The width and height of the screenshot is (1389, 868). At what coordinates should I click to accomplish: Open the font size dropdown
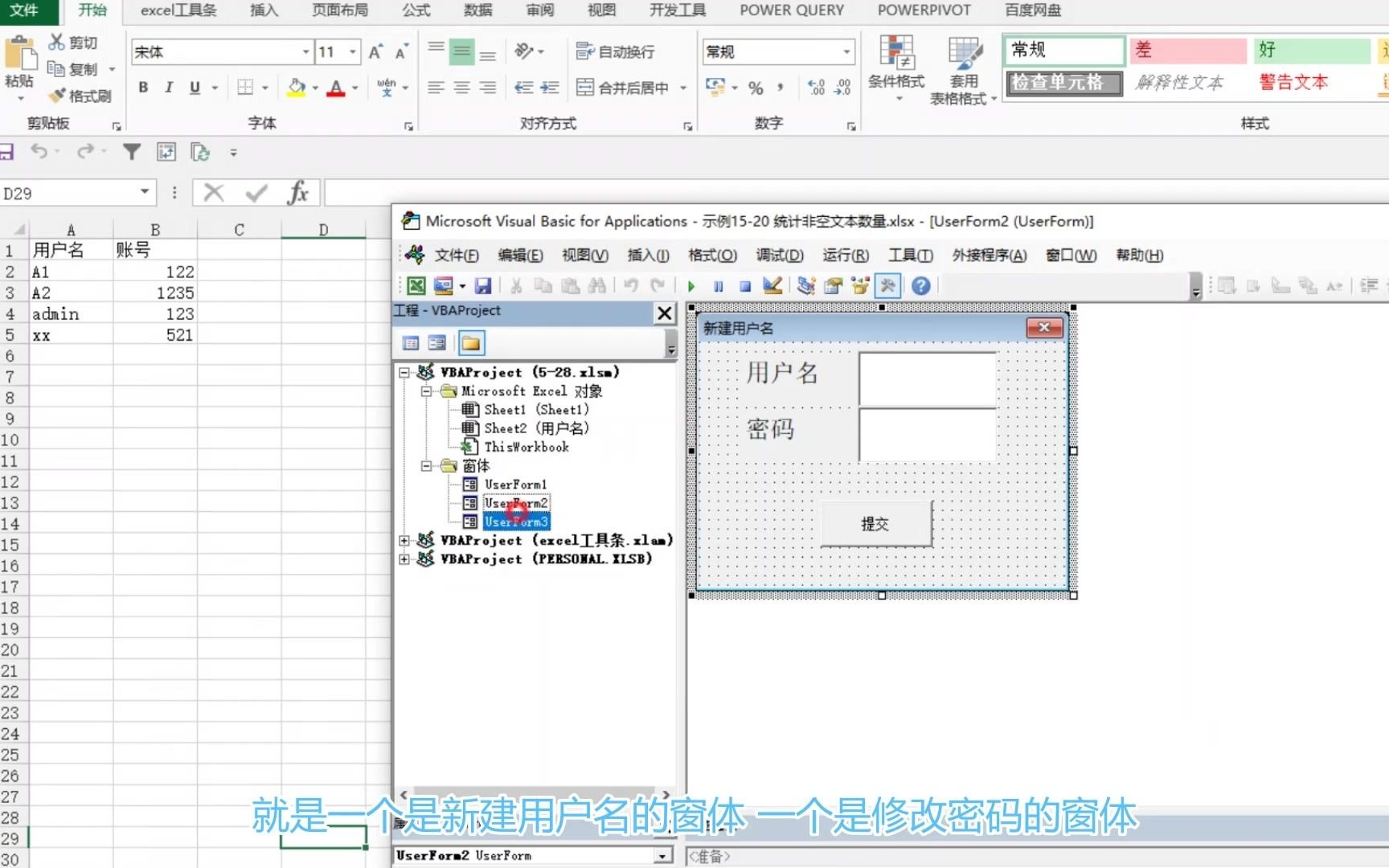pos(353,52)
